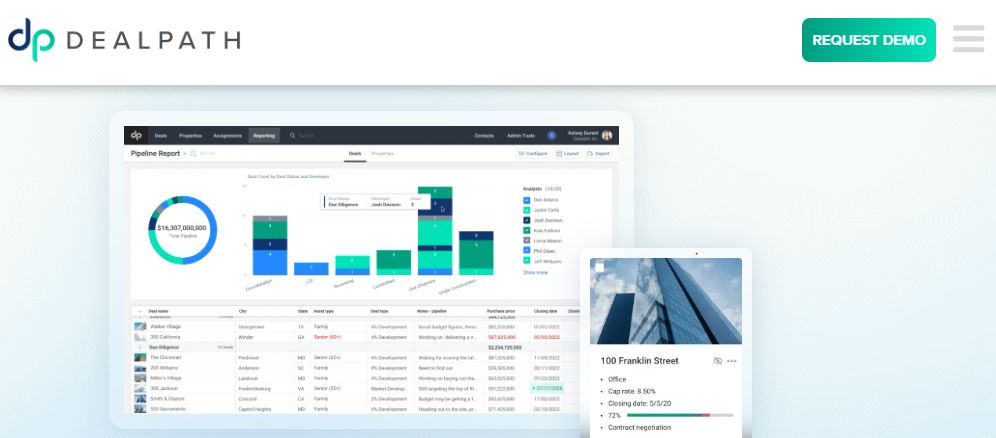
Task: Sort by the State column header
Action: pos(302,312)
